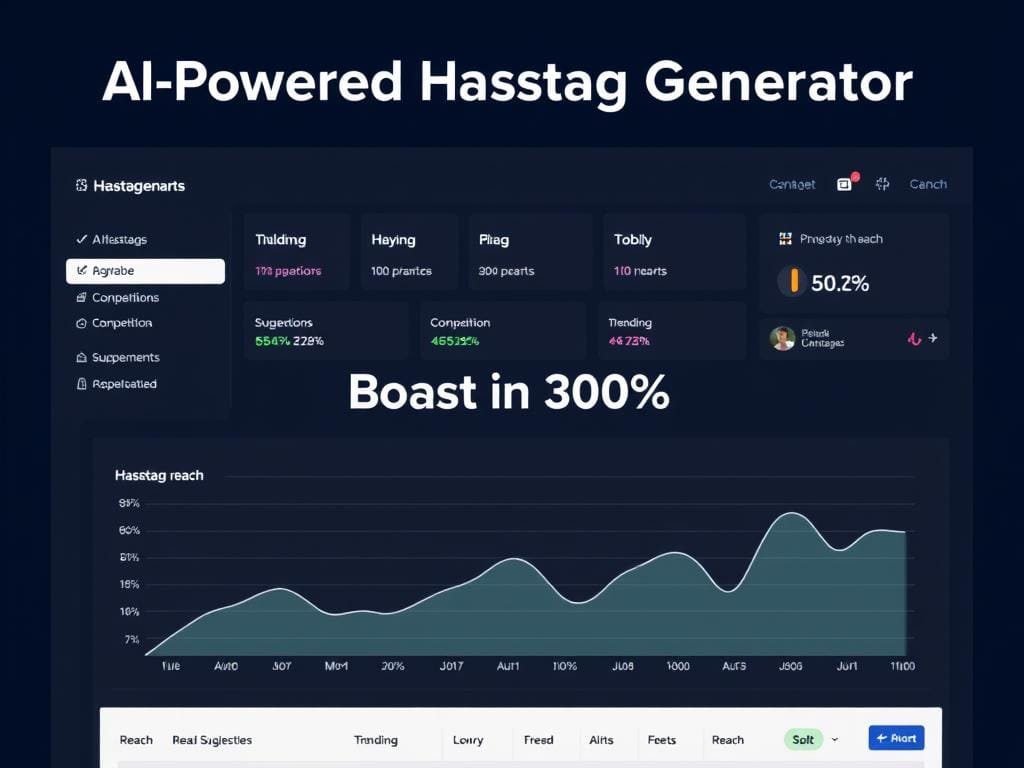The width and height of the screenshot is (1024, 768).
Task: Switch to the Loury tab
Action: pyautogui.click(x=467, y=740)
